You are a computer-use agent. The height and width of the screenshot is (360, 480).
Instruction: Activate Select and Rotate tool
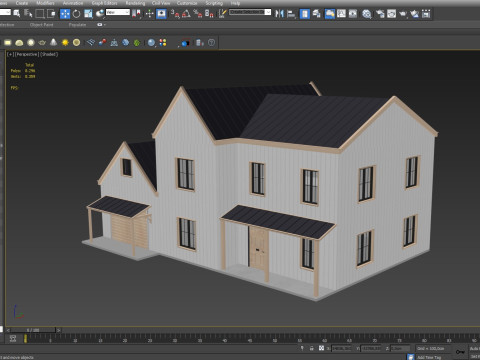tap(76, 14)
